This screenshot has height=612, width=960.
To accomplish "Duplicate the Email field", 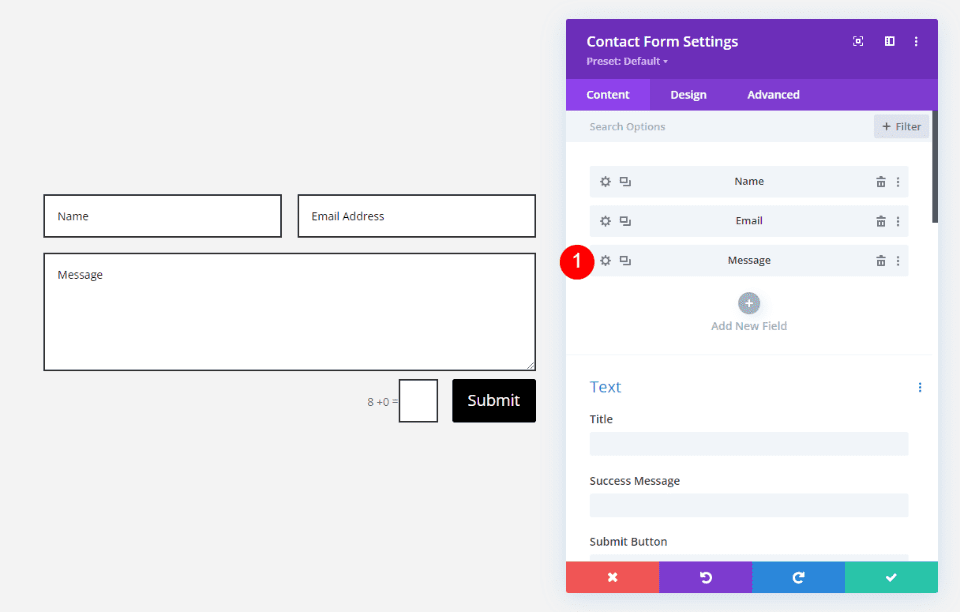I will tap(625, 220).
